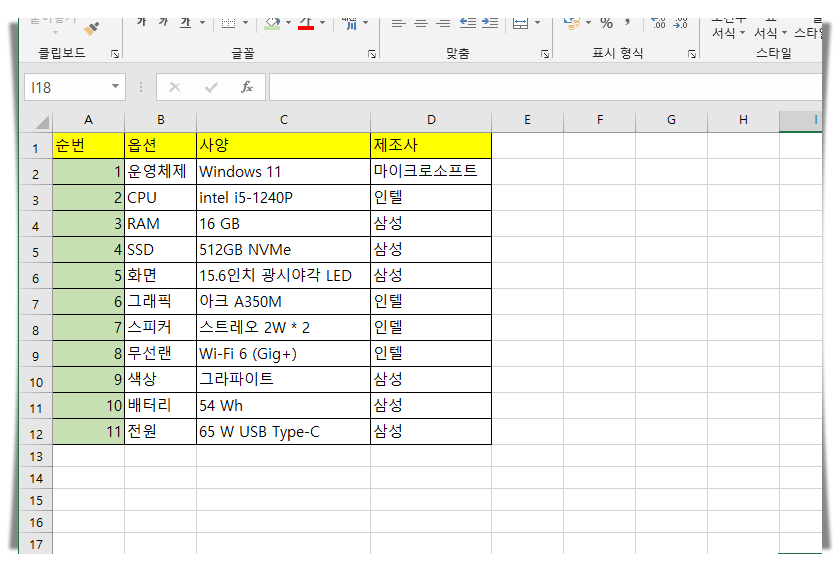Open the underline style dropdown arrow

tap(202, 22)
